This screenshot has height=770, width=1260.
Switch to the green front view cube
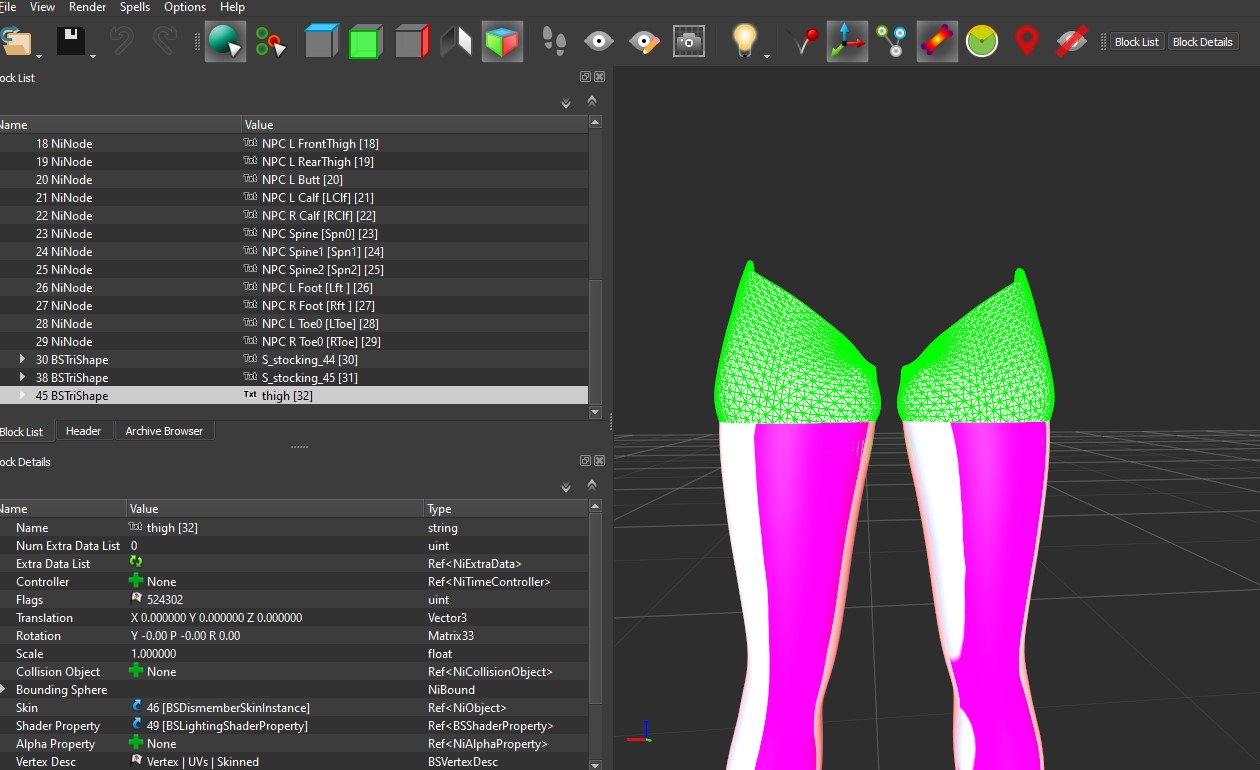365,42
